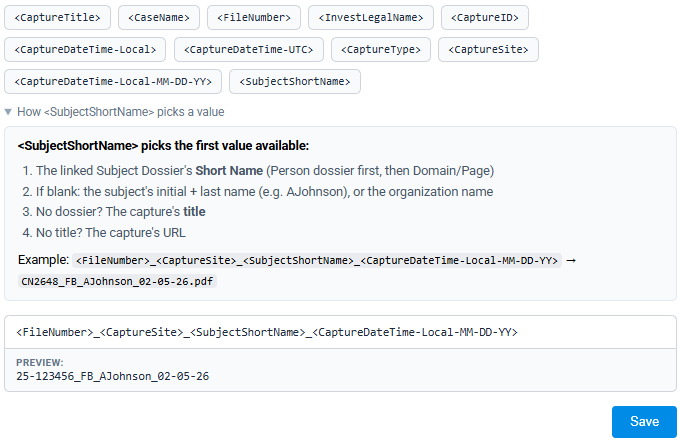The width and height of the screenshot is (680, 443).
Task: Insert <CaptureDateTime-Local-MM-DD-YY> token chip
Action: pyautogui.click(x=113, y=82)
